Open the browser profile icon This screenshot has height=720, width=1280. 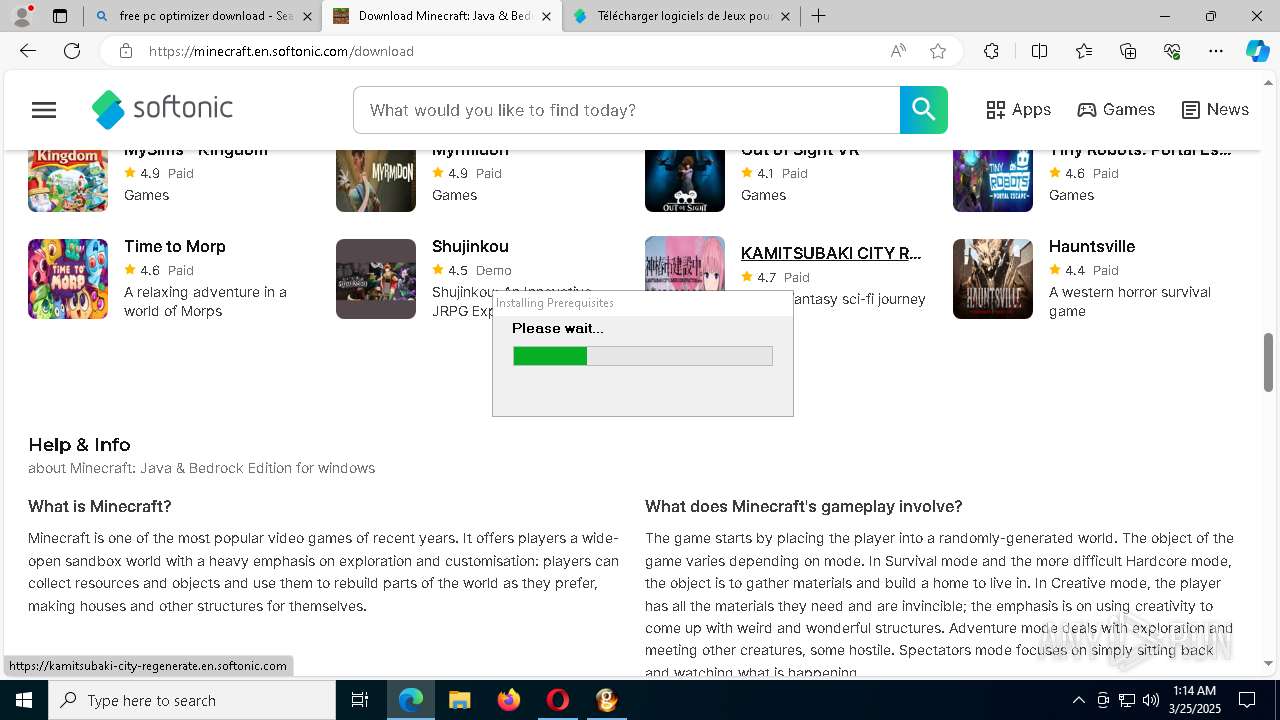[22, 16]
